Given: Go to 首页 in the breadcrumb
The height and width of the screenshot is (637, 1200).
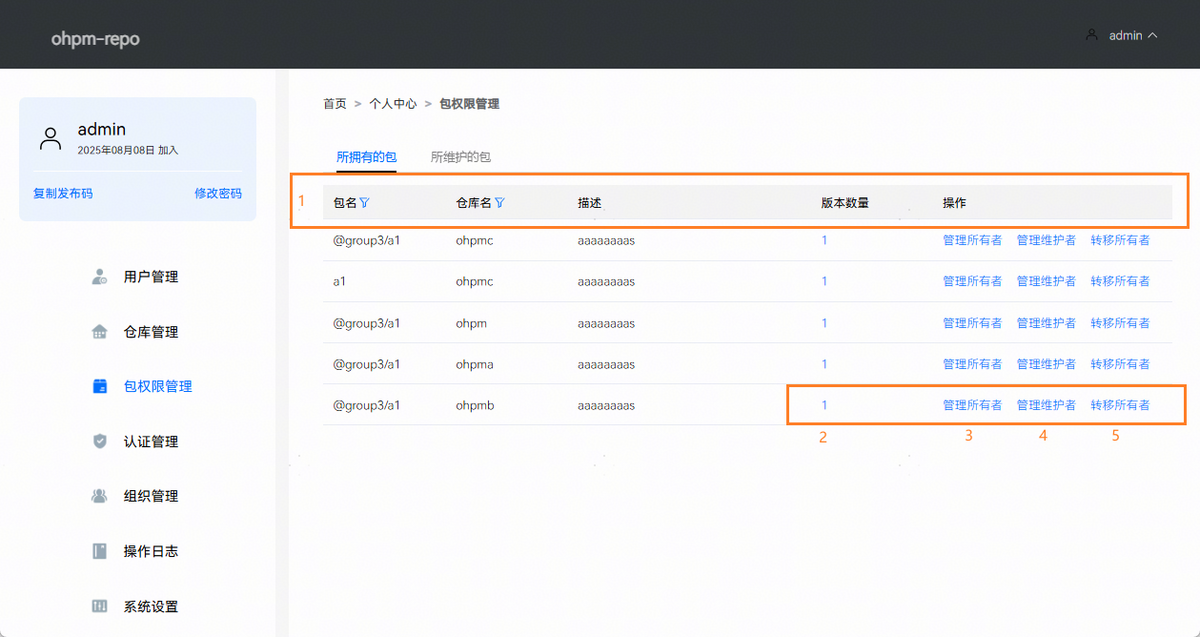Looking at the screenshot, I should [334, 104].
